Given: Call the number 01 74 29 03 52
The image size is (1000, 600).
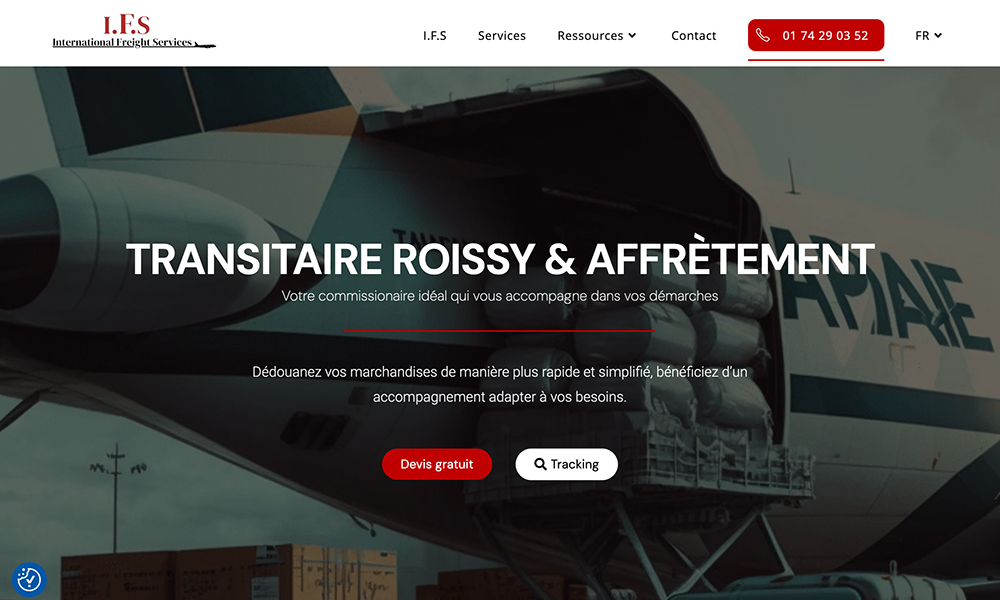Looking at the screenshot, I should [x=816, y=35].
